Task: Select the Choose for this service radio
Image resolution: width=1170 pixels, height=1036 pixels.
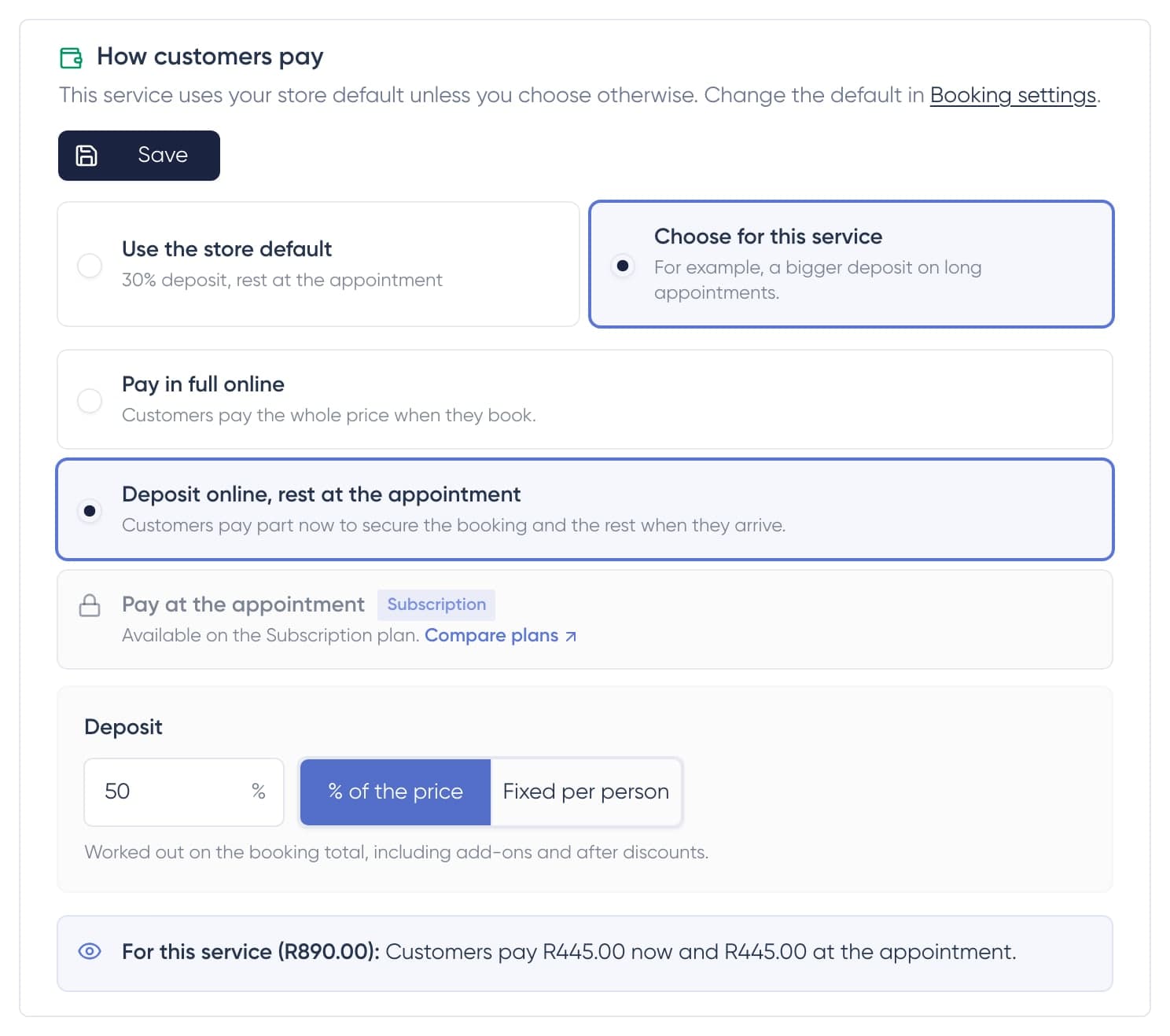Action: [x=623, y=266]
